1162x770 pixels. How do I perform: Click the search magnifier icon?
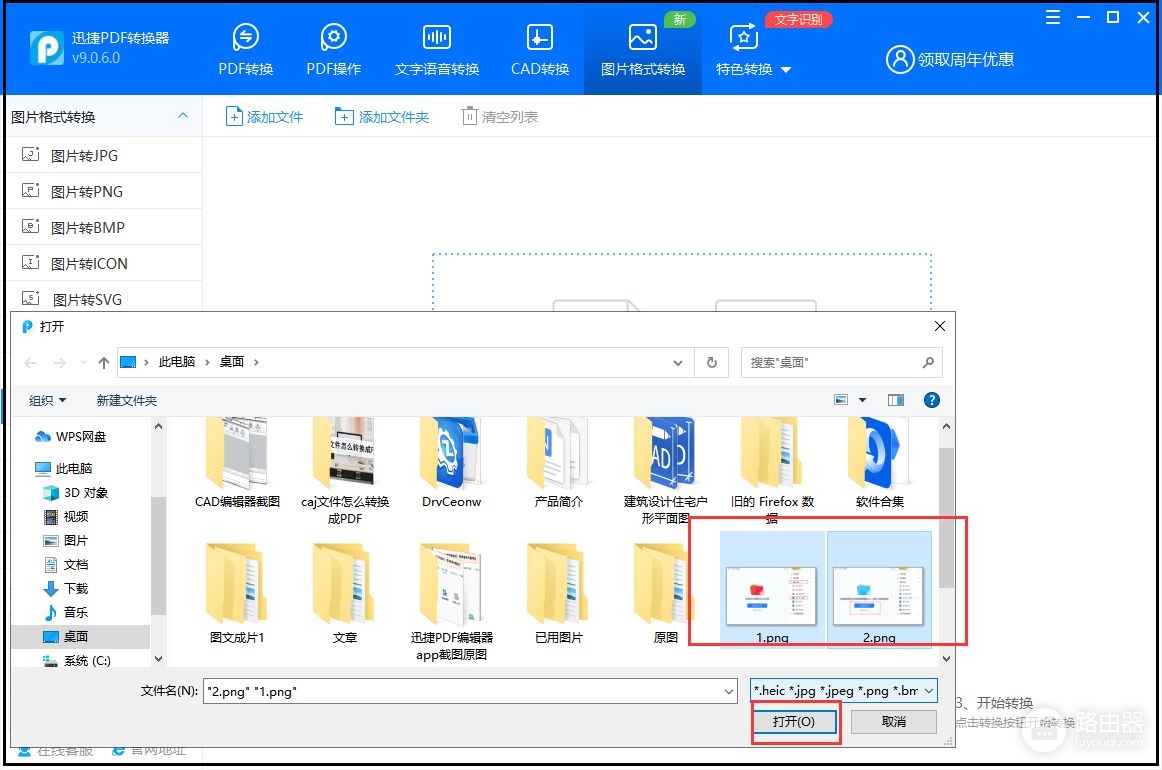click(x=928, y=362)
